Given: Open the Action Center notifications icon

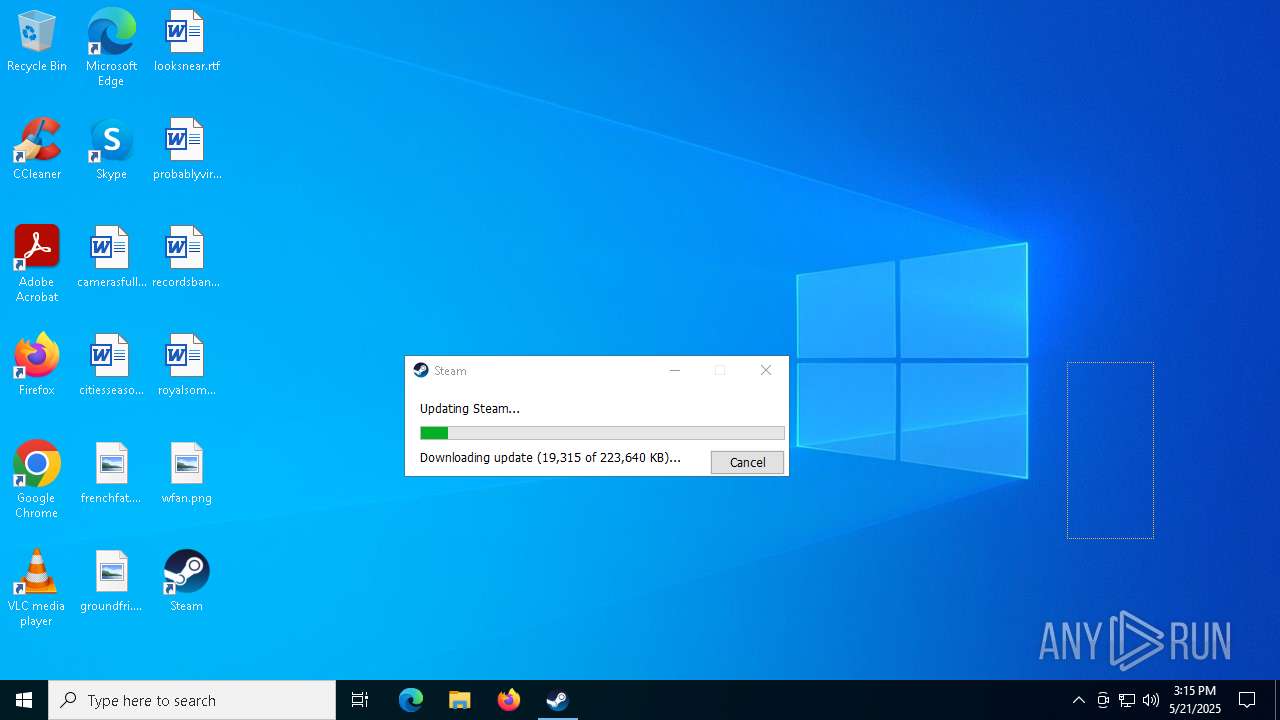Looking at the screenshot, I should 1247,700.
